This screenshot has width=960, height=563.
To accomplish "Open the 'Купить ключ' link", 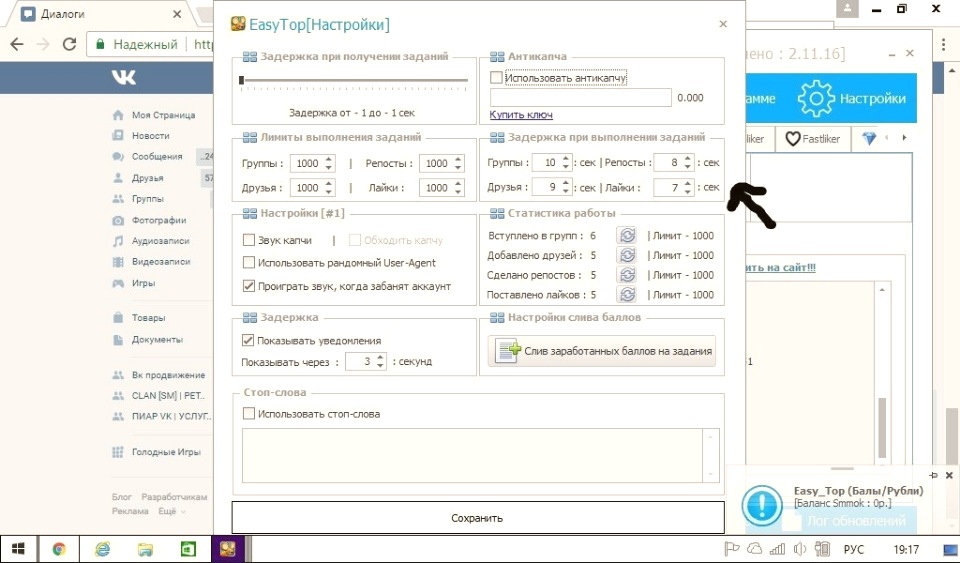I will point(521,114).
